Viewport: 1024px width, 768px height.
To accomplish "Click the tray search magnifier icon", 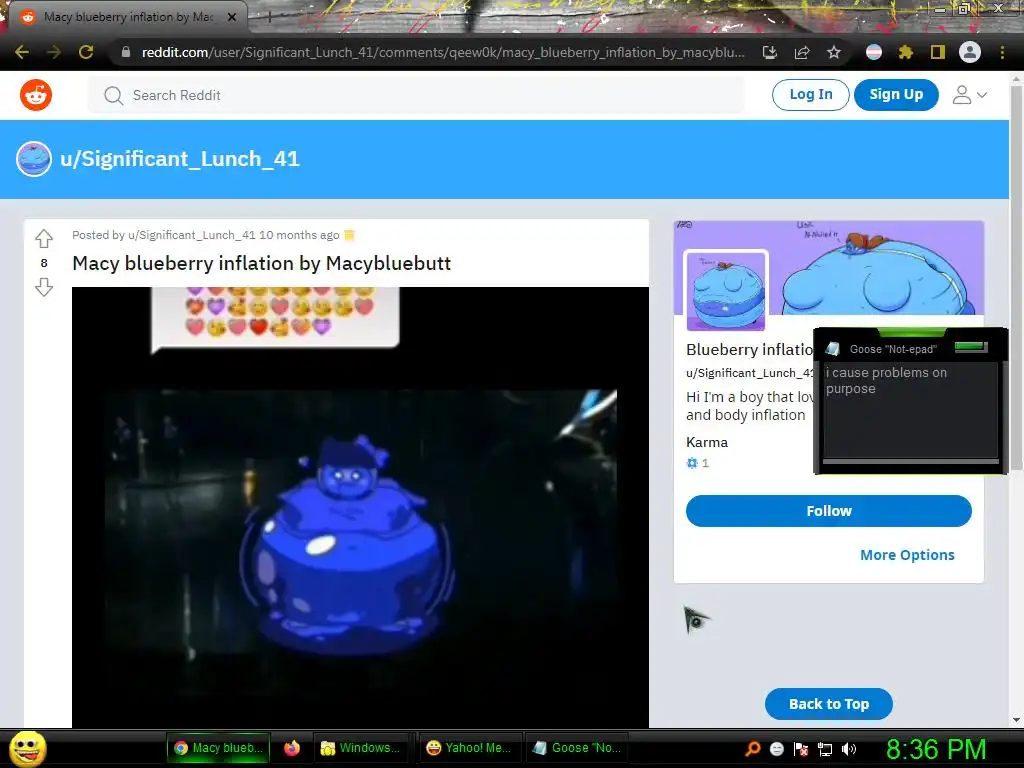I will click(x=753, y=748).
